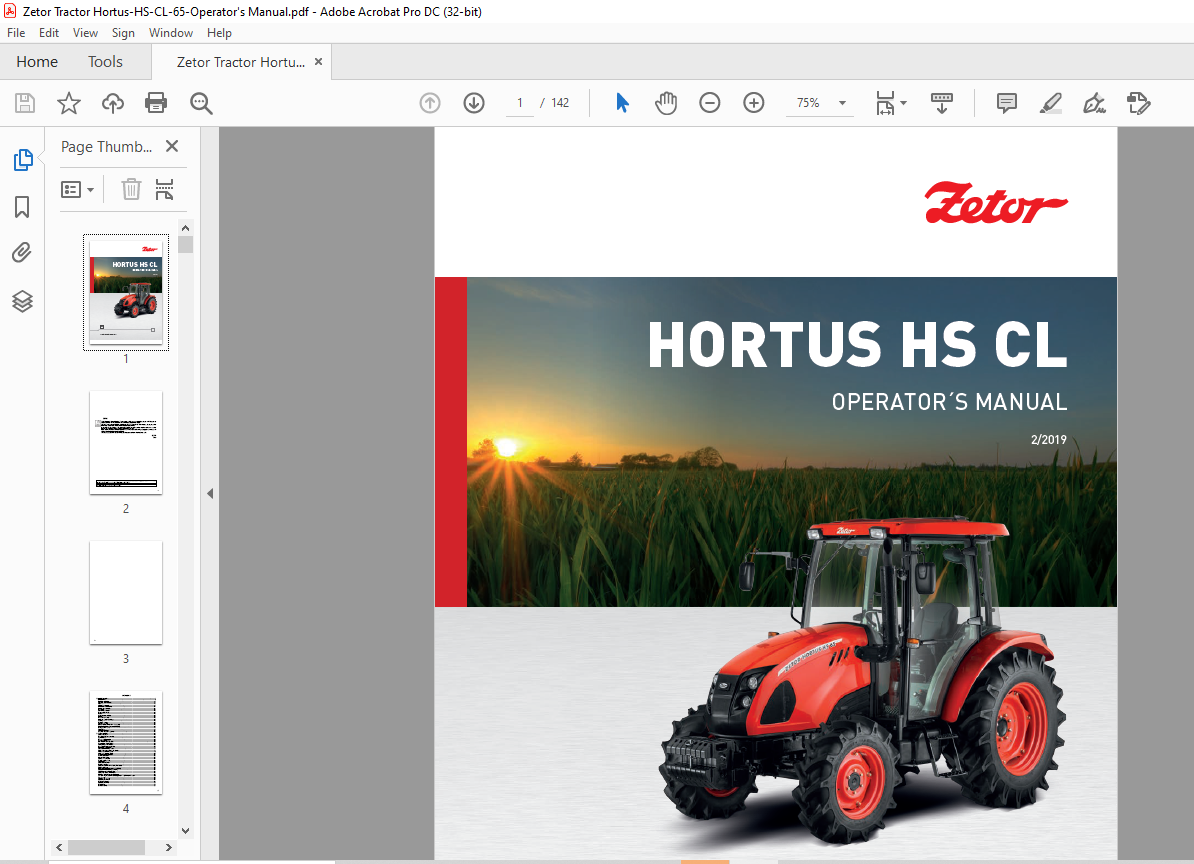Open thumbnails options dropdown menu
The image size is (1194, 864).
click(x=78, y=190)
